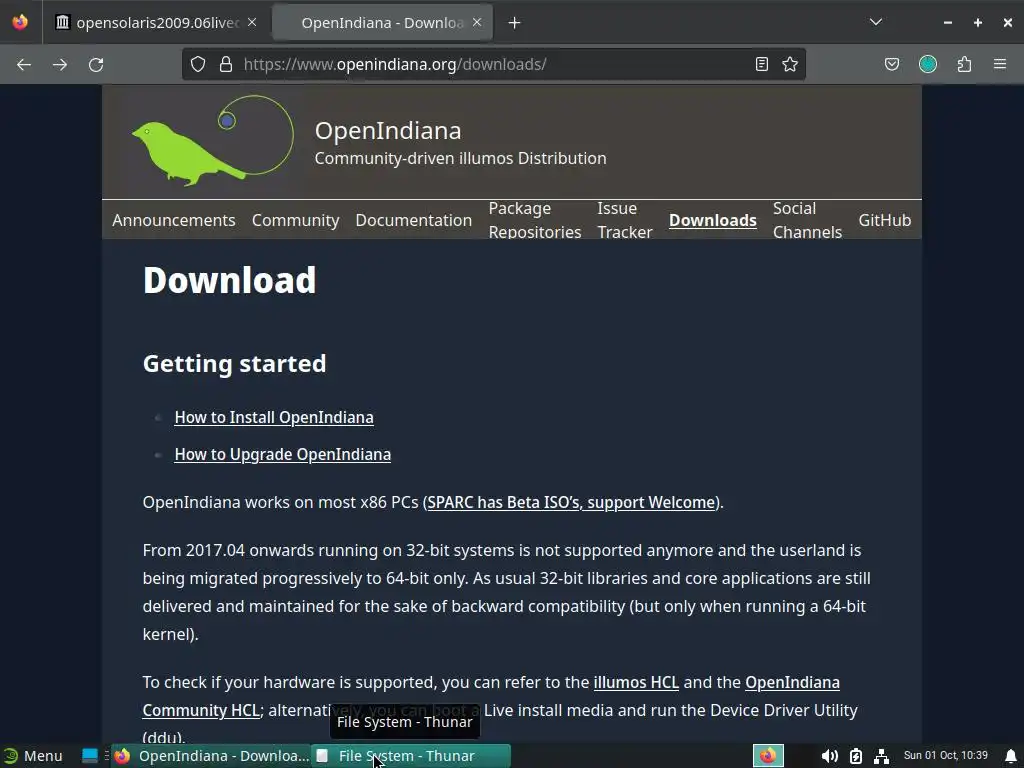
Task: Switch to the opensolaris2009.06livecd tab
Action: [x=157, y=23]
